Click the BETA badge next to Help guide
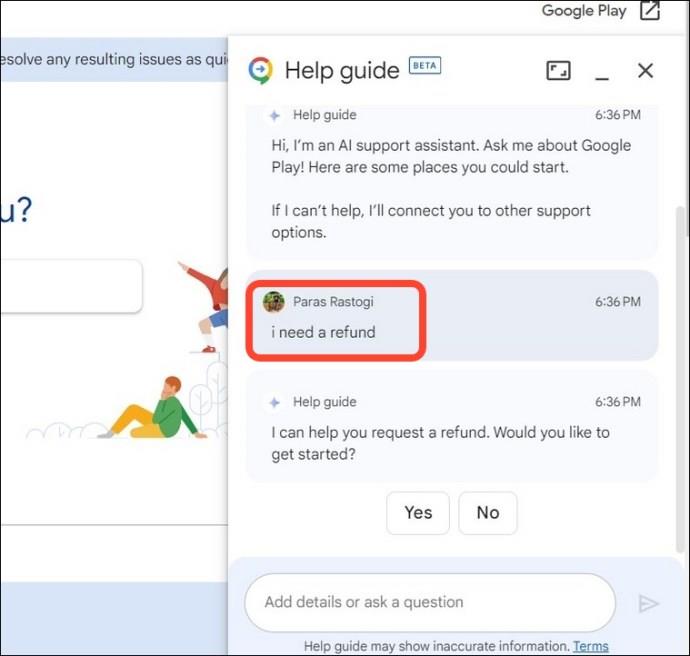The image size is (690, 656). pyautogui.click(x=425, y=66)
